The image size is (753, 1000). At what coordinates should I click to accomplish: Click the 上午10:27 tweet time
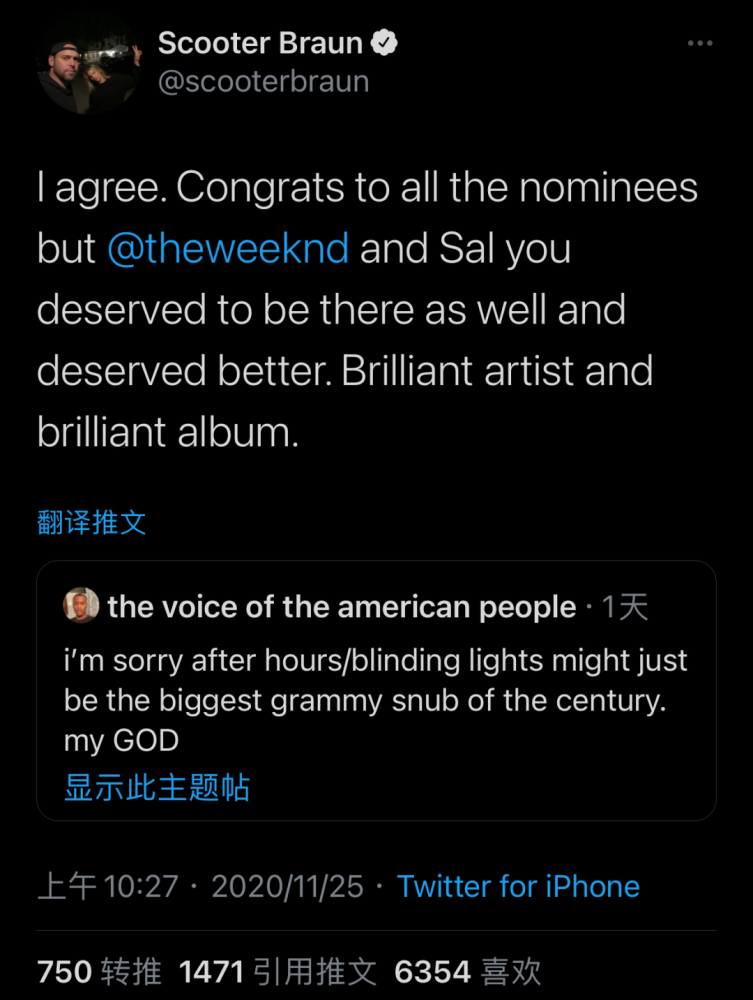coord(108,886)
